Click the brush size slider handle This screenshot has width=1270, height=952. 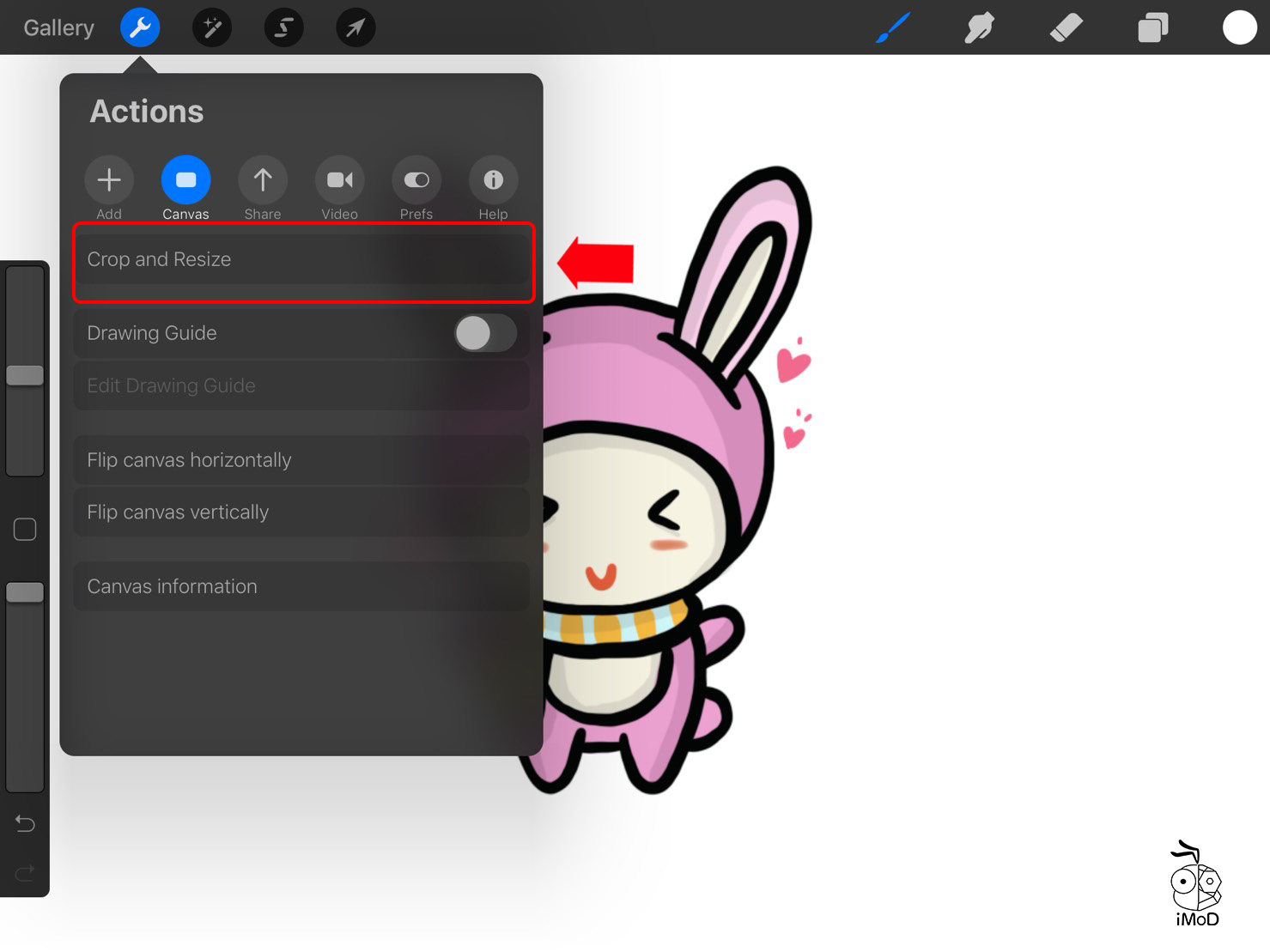coord(25,375)
